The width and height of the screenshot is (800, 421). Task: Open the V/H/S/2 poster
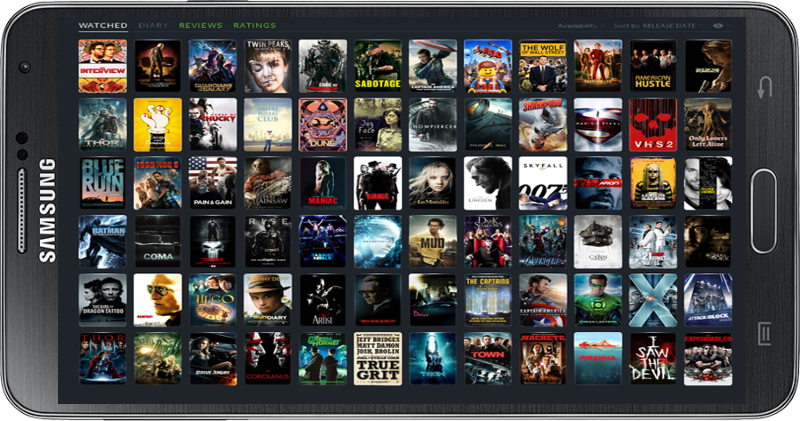coord(653,125)
